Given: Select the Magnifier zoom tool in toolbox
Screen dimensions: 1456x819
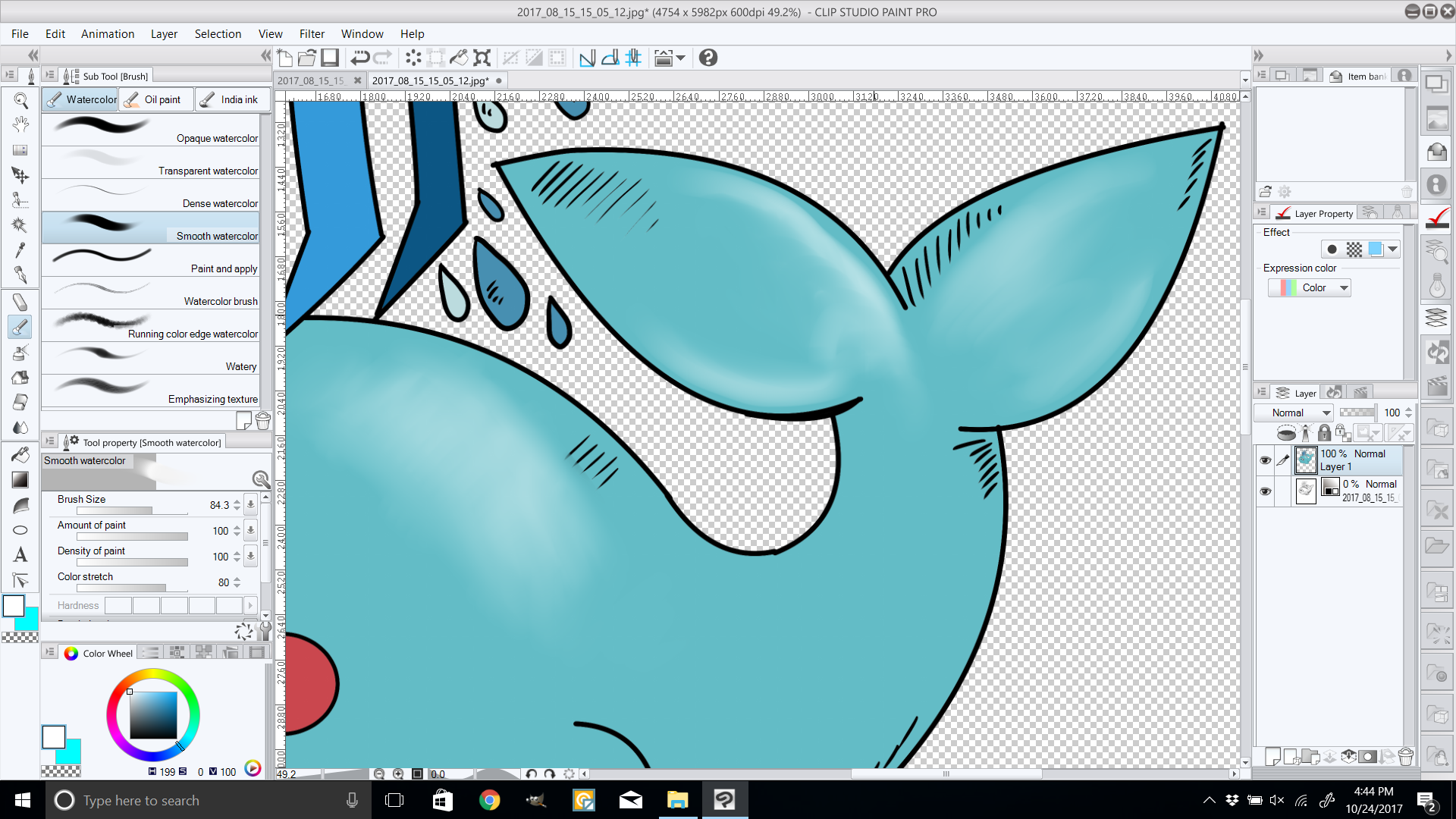Looking at the screenshot, I should pos(20,100).
